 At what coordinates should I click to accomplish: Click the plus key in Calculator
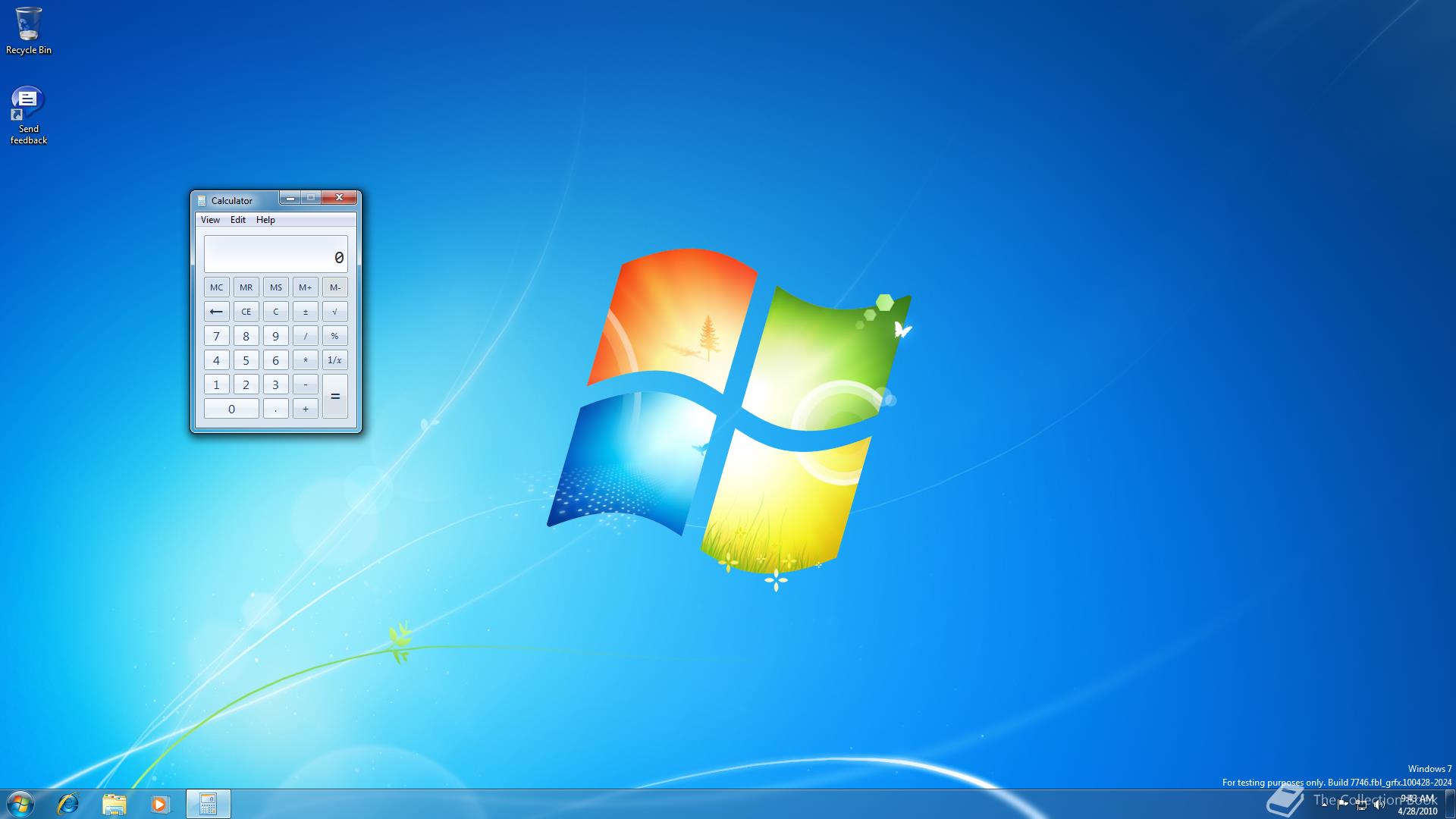point(305,409)
